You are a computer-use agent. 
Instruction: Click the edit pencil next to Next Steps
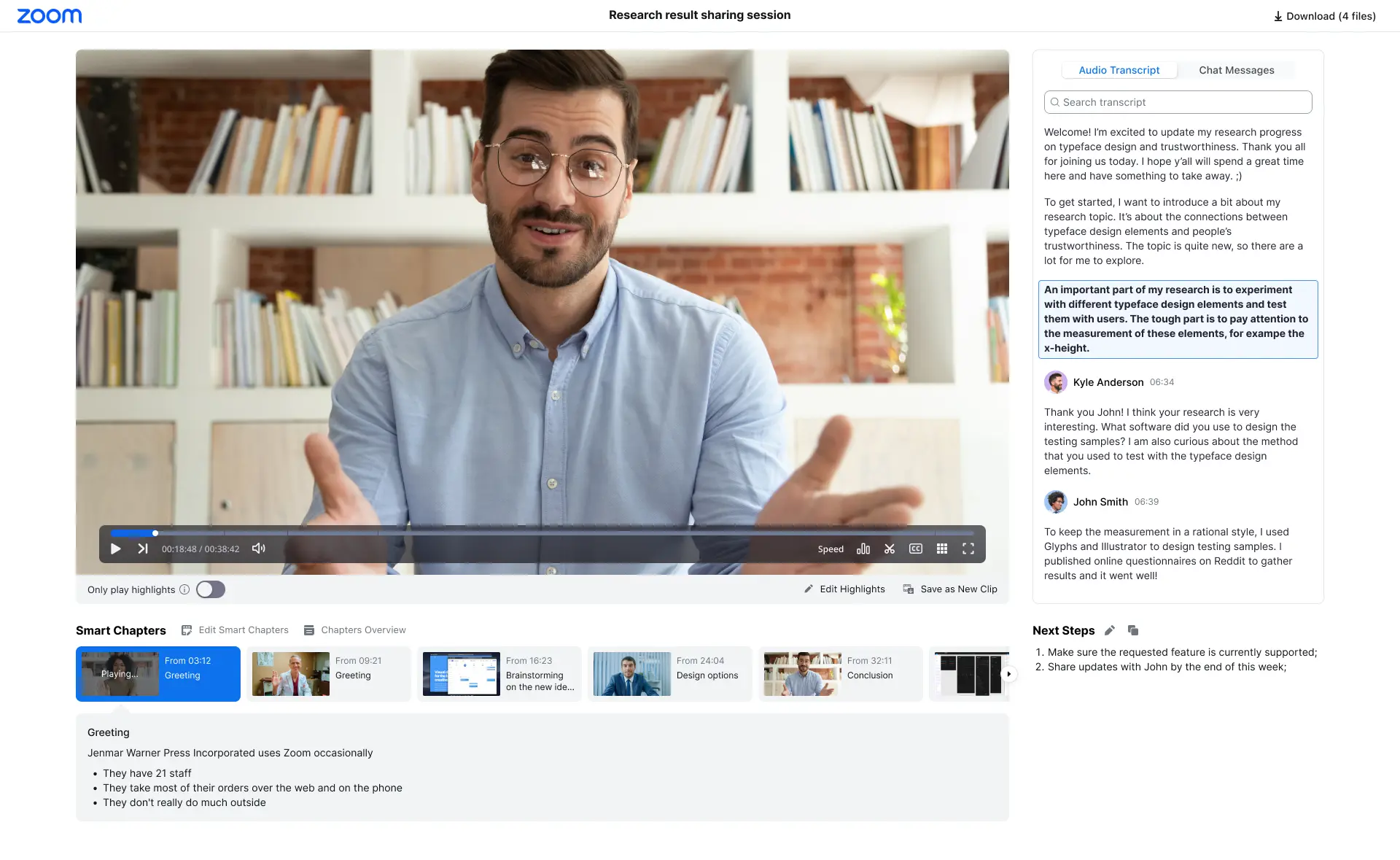1110,630
